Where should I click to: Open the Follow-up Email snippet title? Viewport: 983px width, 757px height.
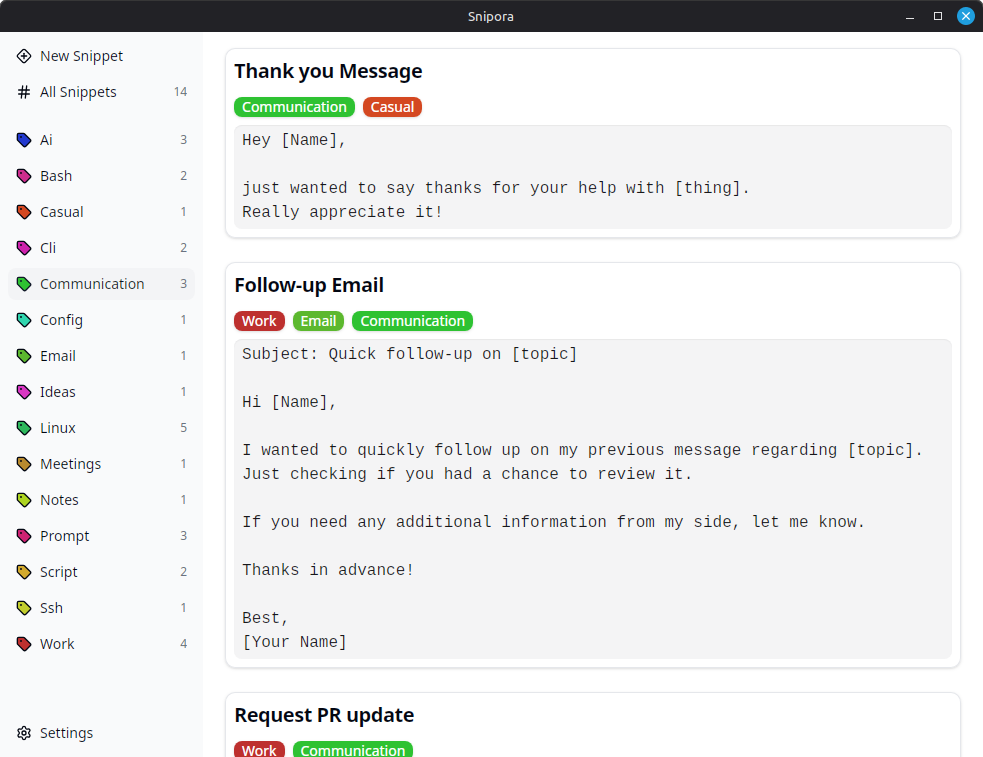click(x=309, y=285)
